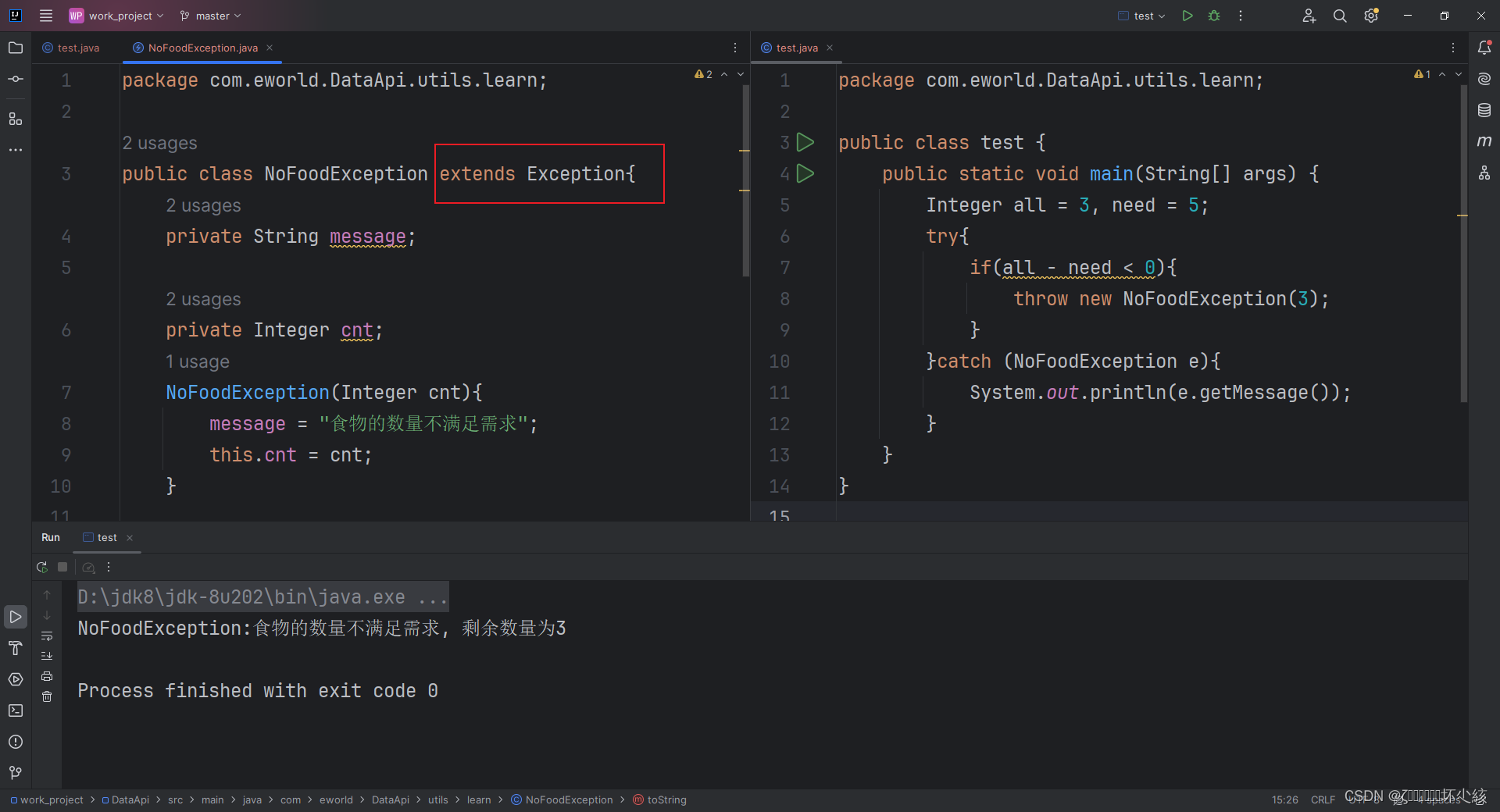Click the run gutter icon beside class test
This screenshot has width=1500, height=812.
coord(805,142)
